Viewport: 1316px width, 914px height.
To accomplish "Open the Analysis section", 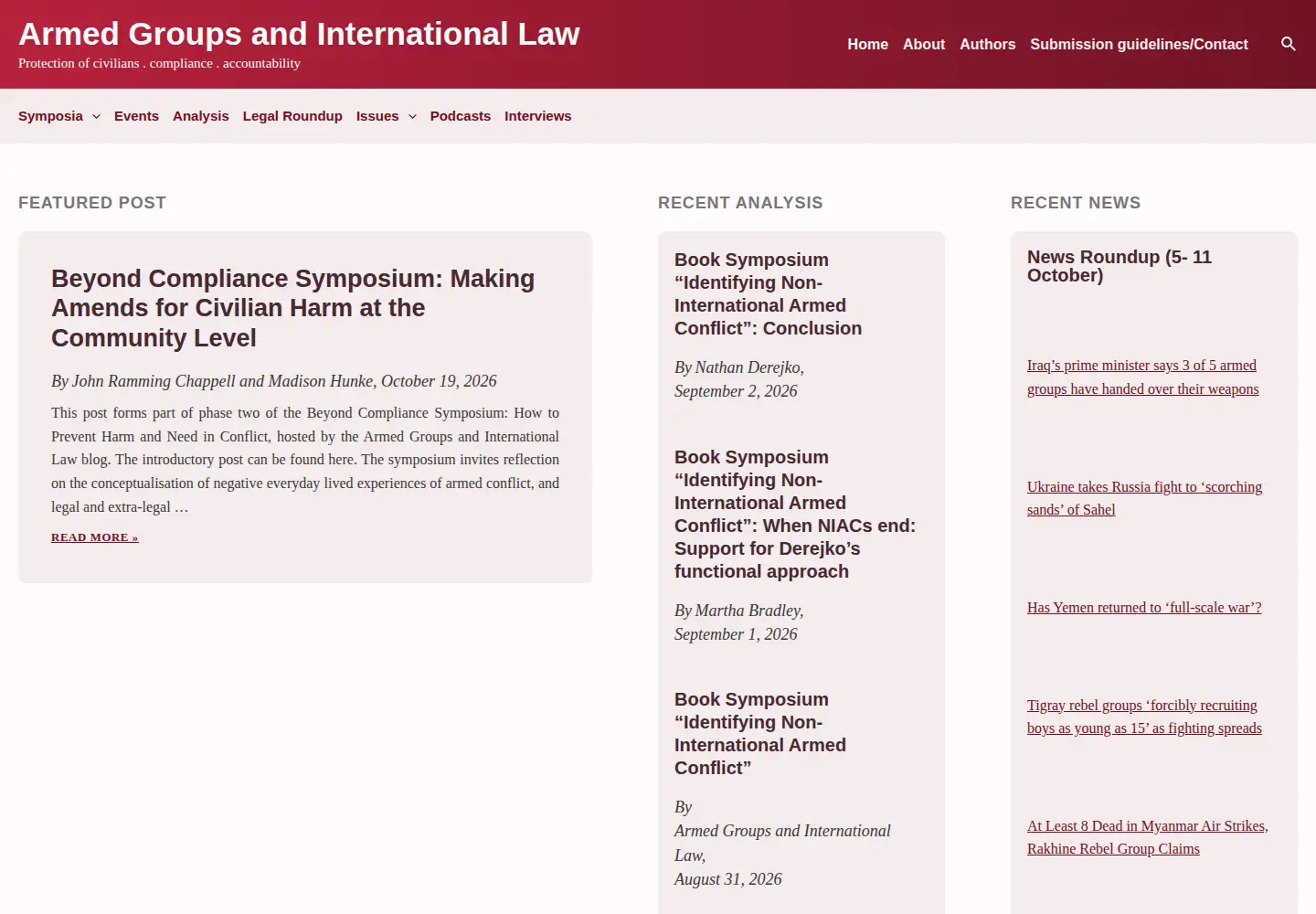I will 201,116.
